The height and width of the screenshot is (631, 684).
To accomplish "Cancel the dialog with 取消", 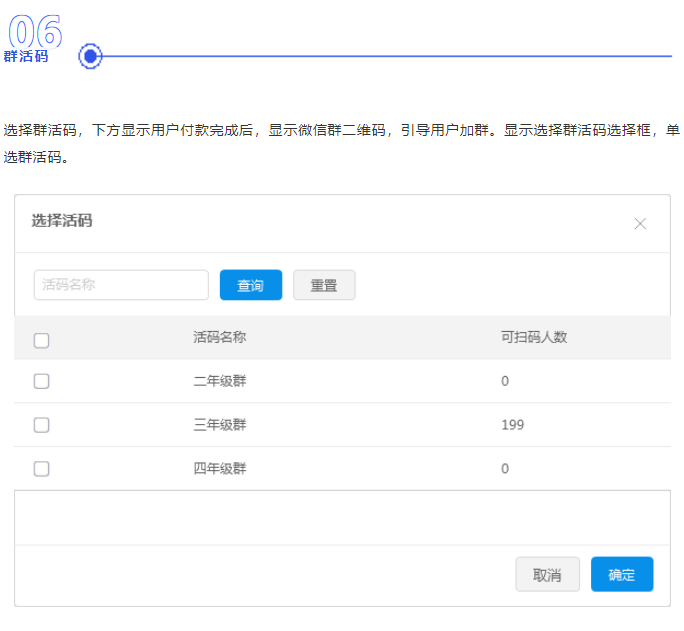I will tap(547, 575).
